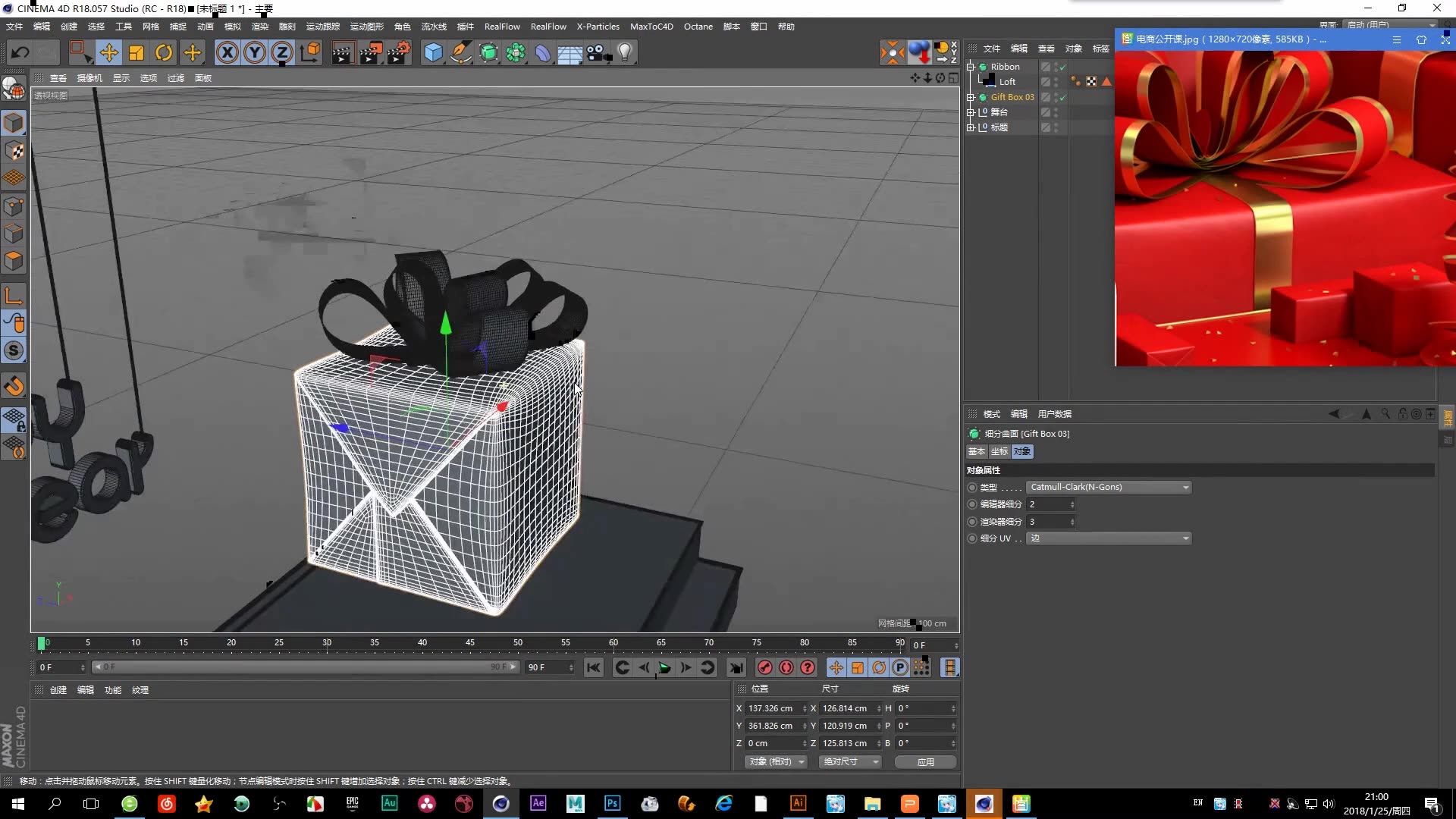This screenshot has height=819, width=1456.
Task: Open Edit Render Settings icon
Action: [x=399, y=52]
